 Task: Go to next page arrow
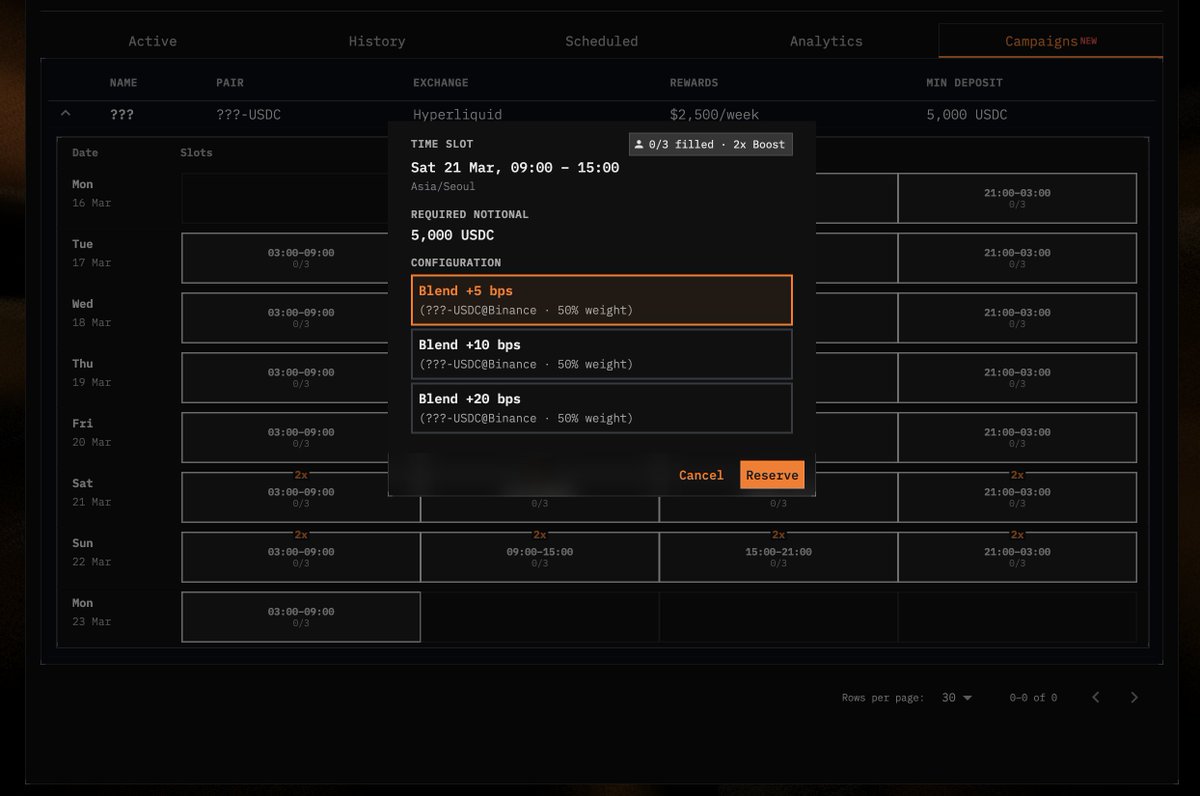click(x=1134, y=698)
